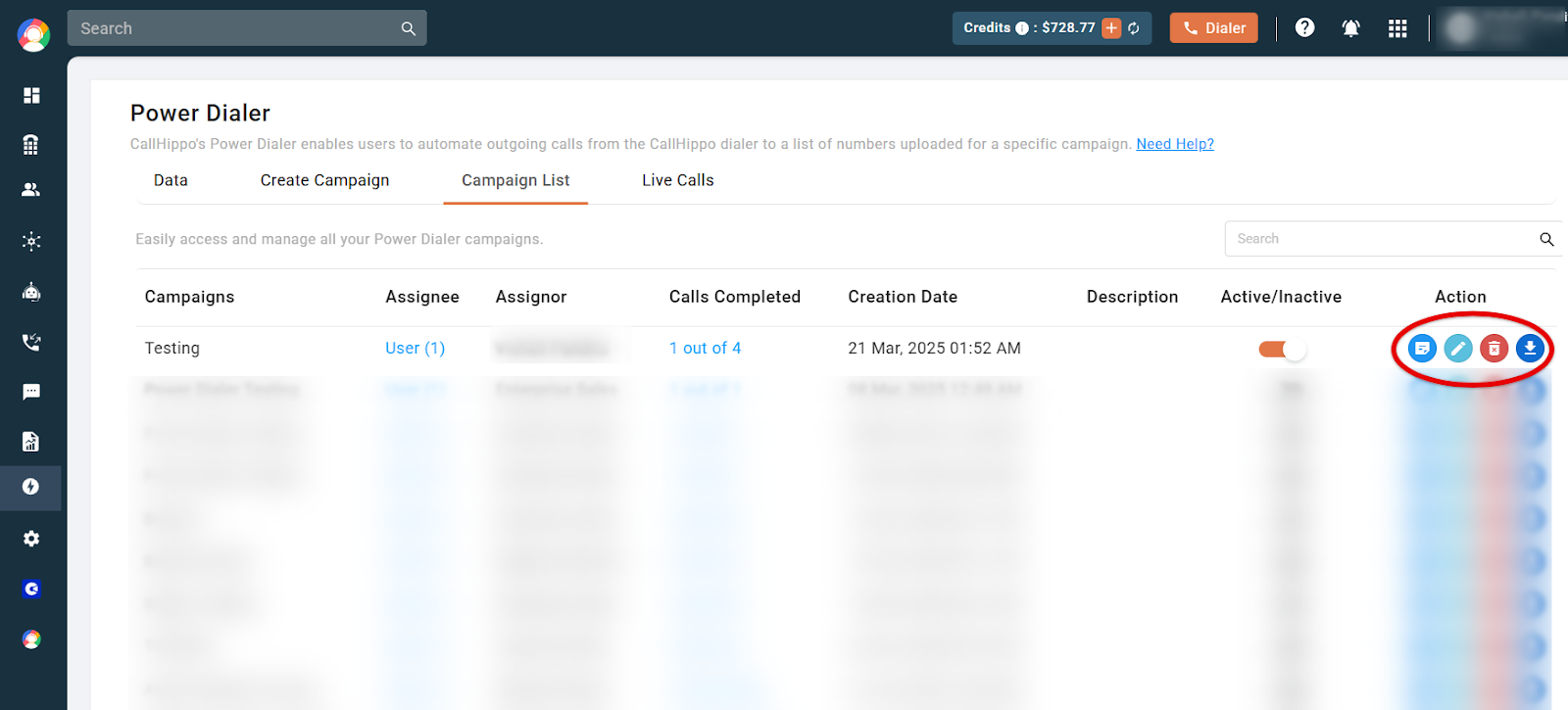Click the Action column header
This screenshot has height=710, width=1568.
[x=1460, y=297]
